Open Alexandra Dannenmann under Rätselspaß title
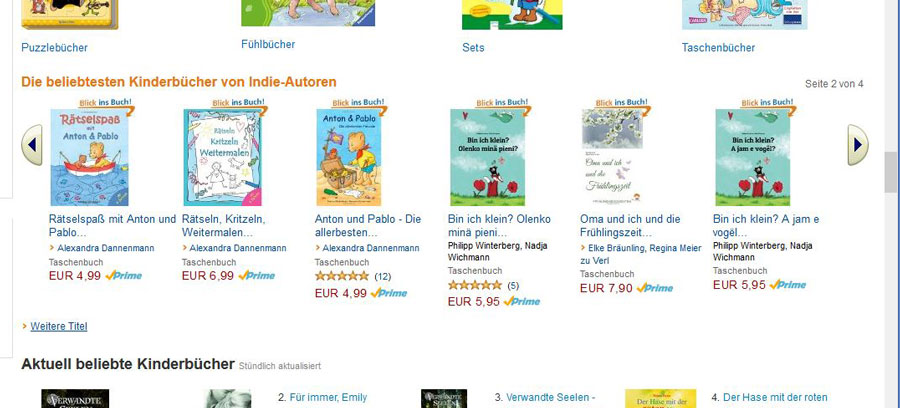The height and width of the screenshot is (408, 900). 105,248
